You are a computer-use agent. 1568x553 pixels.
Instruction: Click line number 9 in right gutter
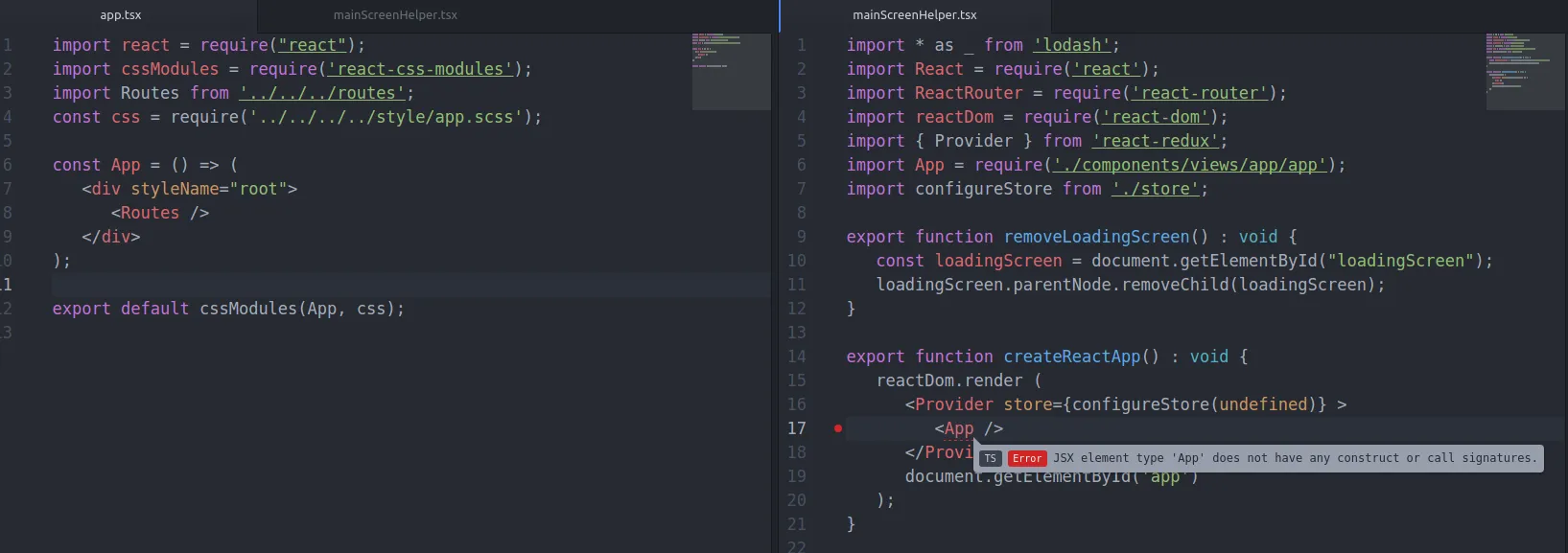(x=802, y=237)
